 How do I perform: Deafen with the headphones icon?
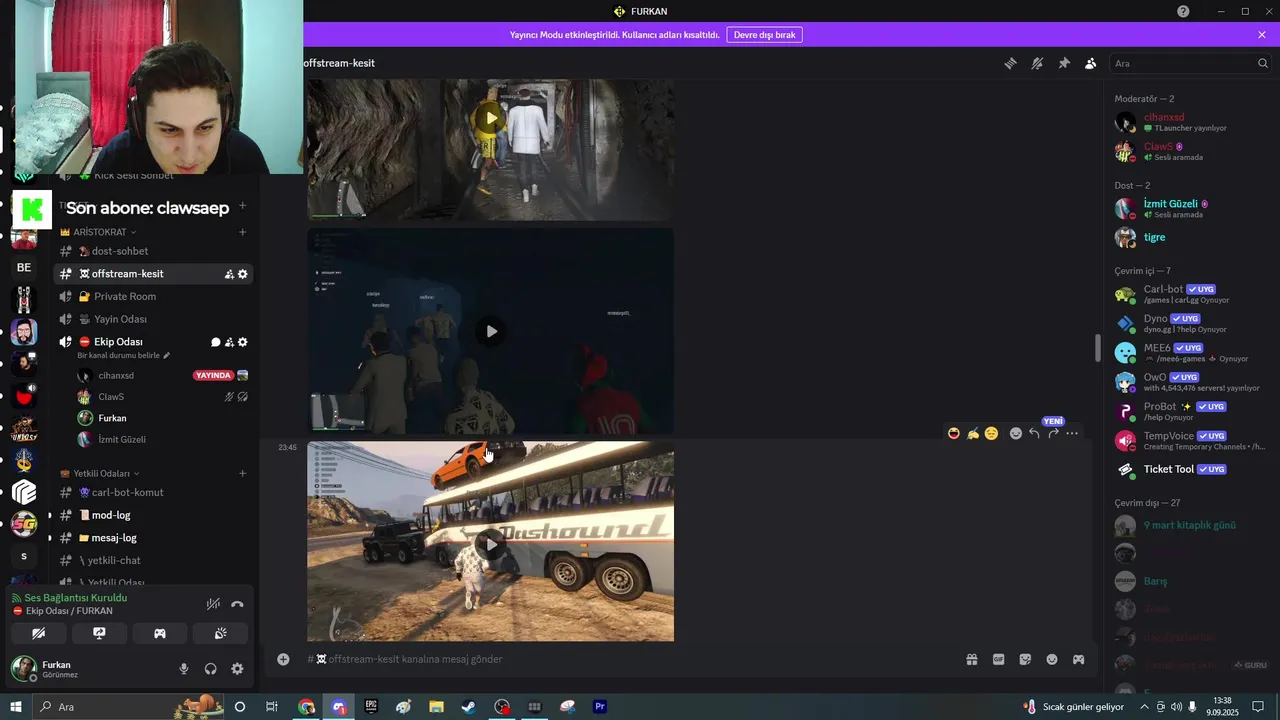(x=210, y=669)
